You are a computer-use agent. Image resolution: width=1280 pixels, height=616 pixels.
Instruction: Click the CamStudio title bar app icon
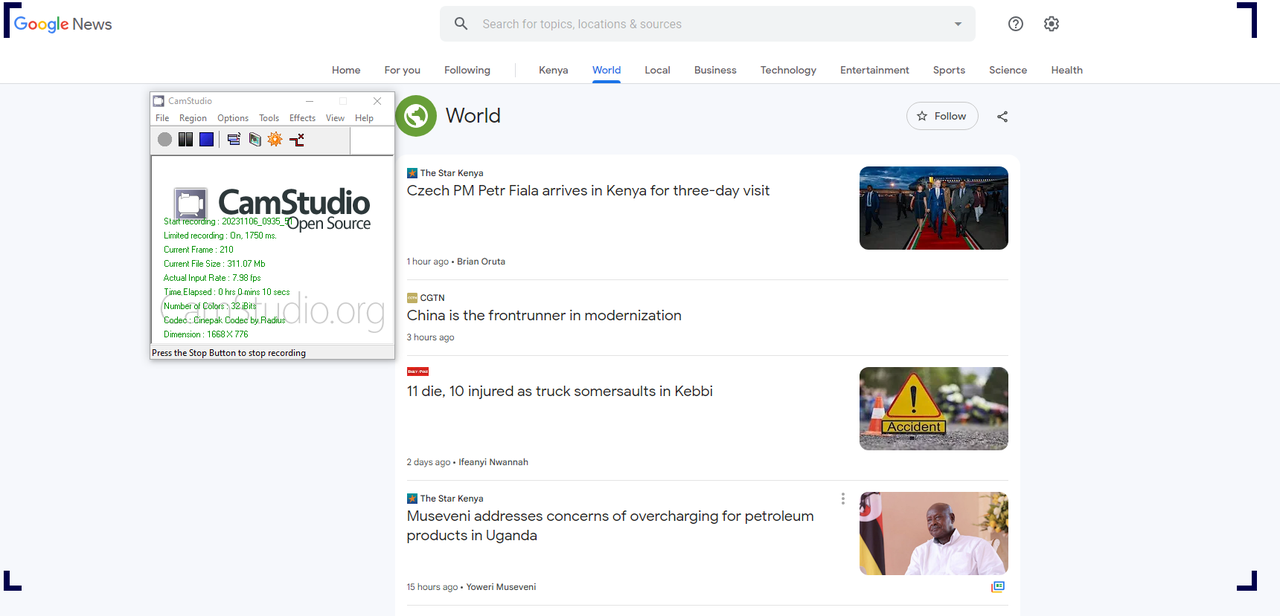158,101
